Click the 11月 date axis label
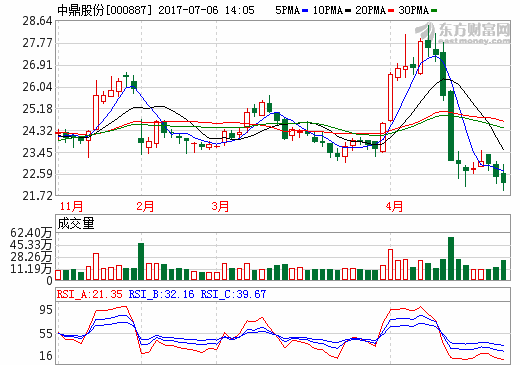 [71, 206]
